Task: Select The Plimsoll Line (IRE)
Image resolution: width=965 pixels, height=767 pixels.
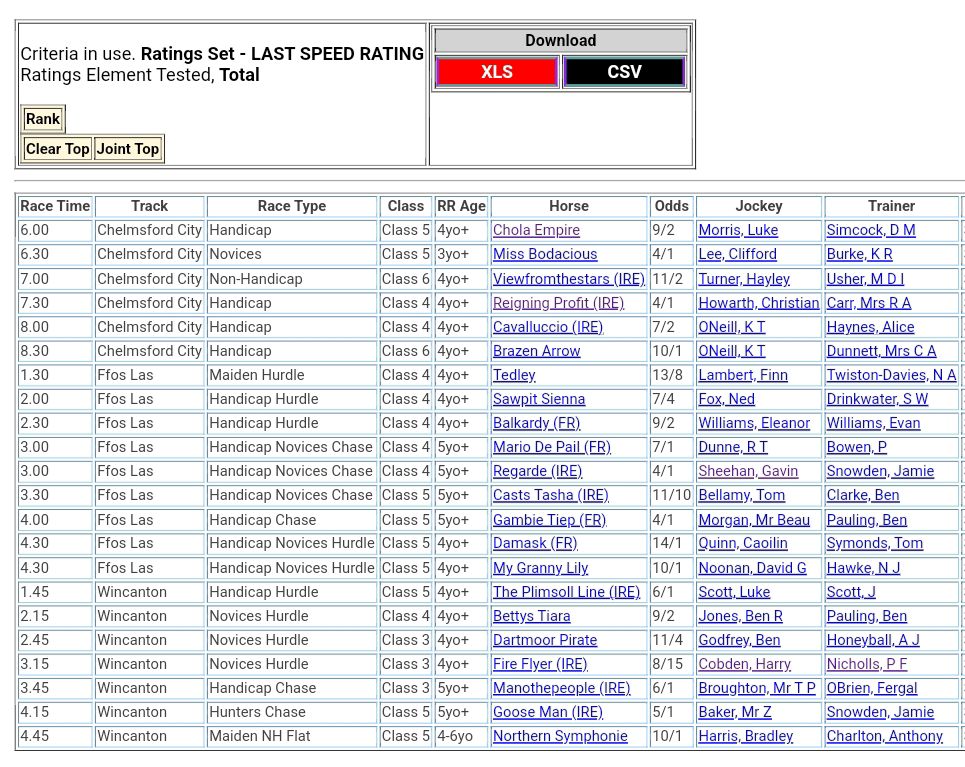Action: [x=566, y=592]
